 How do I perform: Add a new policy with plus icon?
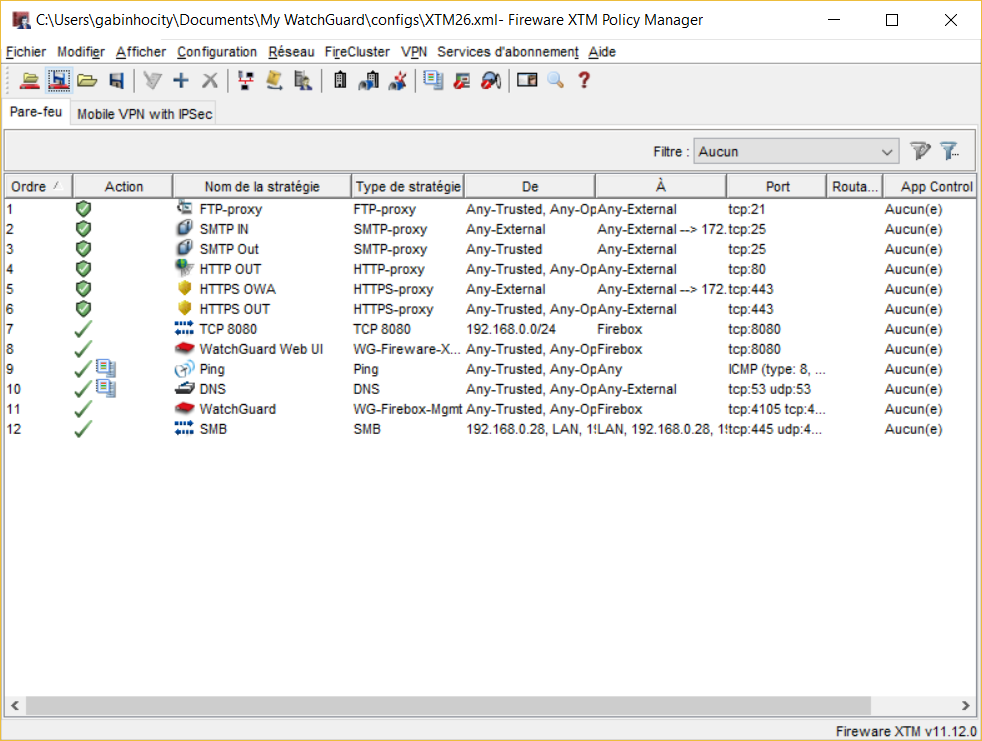[181, 80]
